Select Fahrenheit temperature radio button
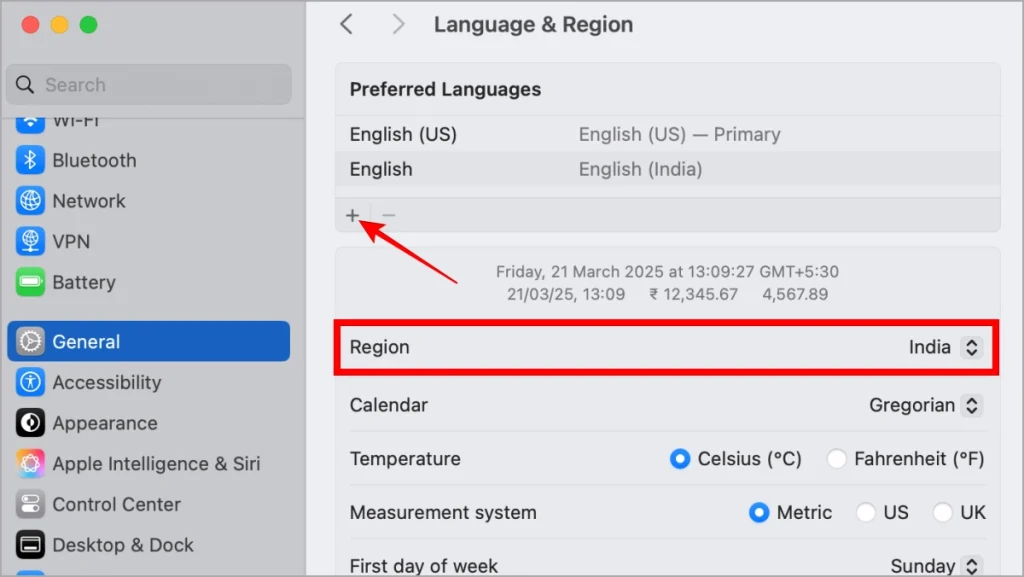This screenshot has width=1024, height=577. pos(837,459)
